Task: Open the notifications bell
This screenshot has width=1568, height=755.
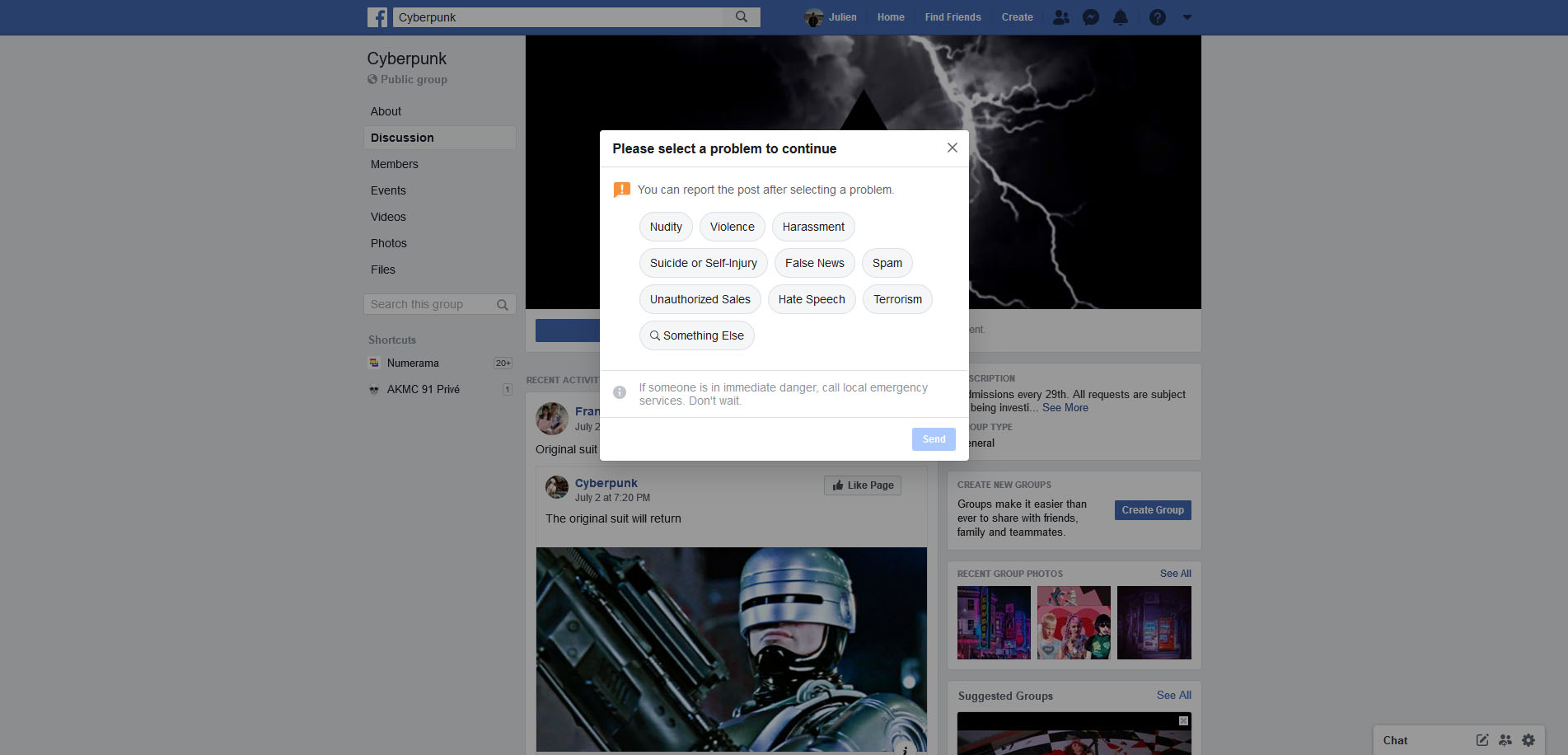Action: (1121, 17)
